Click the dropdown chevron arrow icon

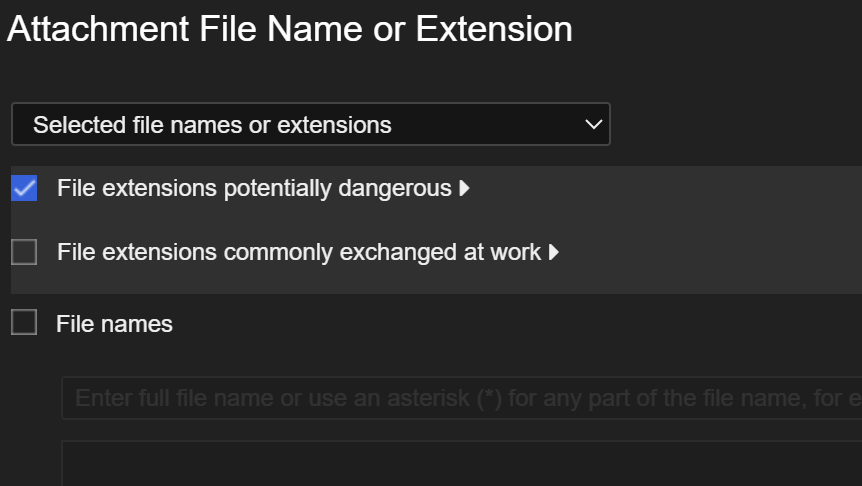pyautogui.click(x=594, y=125)
